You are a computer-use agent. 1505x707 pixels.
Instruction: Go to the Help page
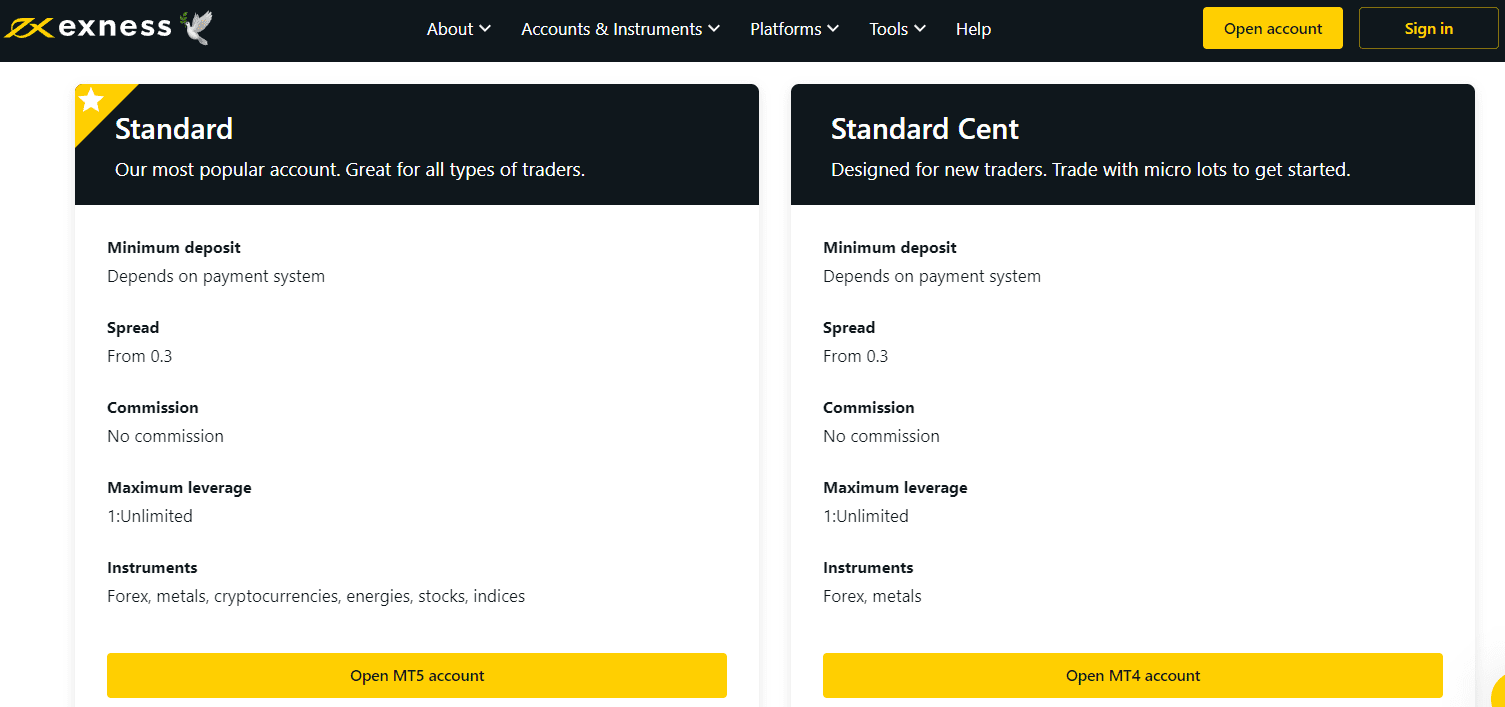click(x=973, y=29)
